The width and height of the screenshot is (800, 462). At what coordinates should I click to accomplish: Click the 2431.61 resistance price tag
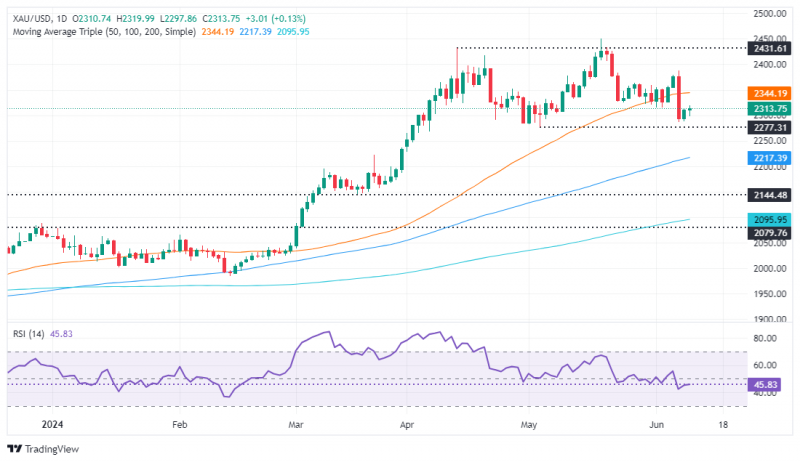[x=769, y=49]
